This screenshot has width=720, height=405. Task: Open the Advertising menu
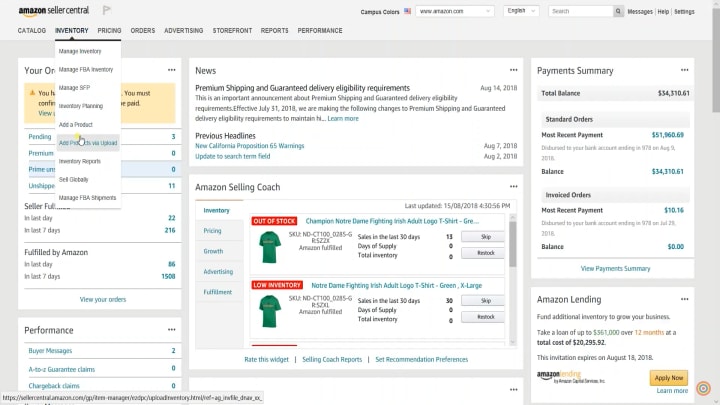[x=184, y=30]
